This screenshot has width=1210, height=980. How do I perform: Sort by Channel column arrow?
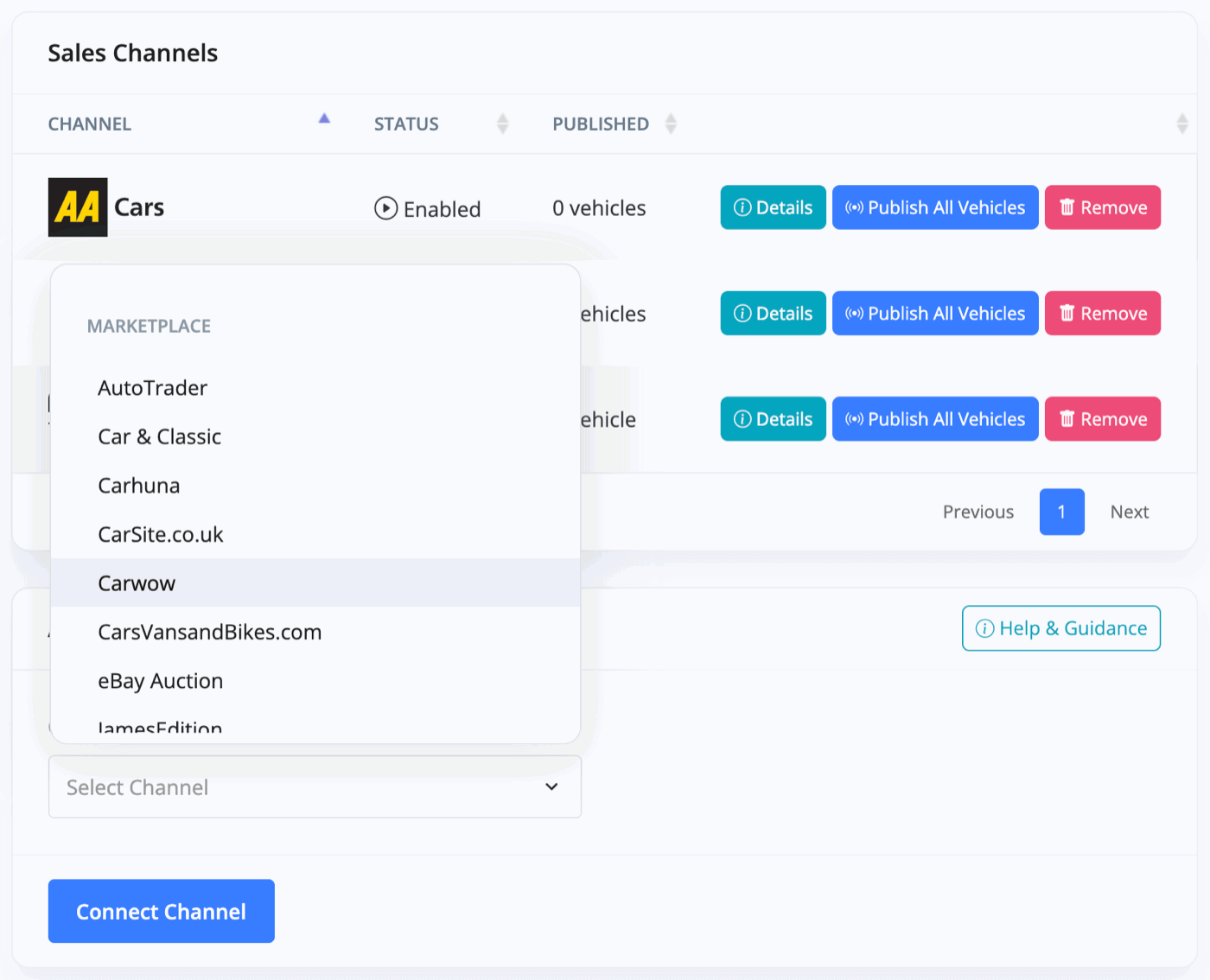(x=324, y=119)
